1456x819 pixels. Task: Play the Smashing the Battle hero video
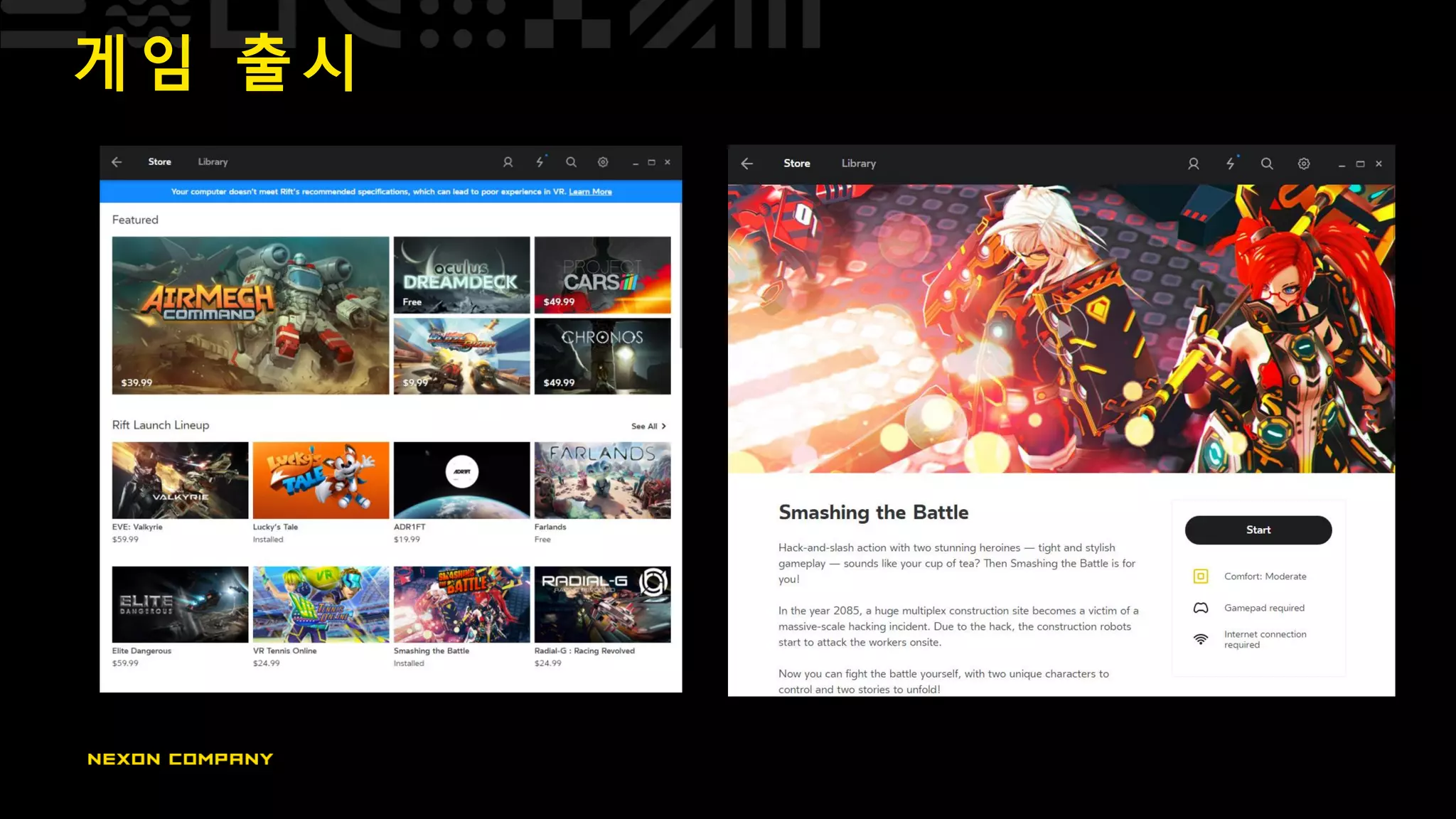tap(1061, 329)
